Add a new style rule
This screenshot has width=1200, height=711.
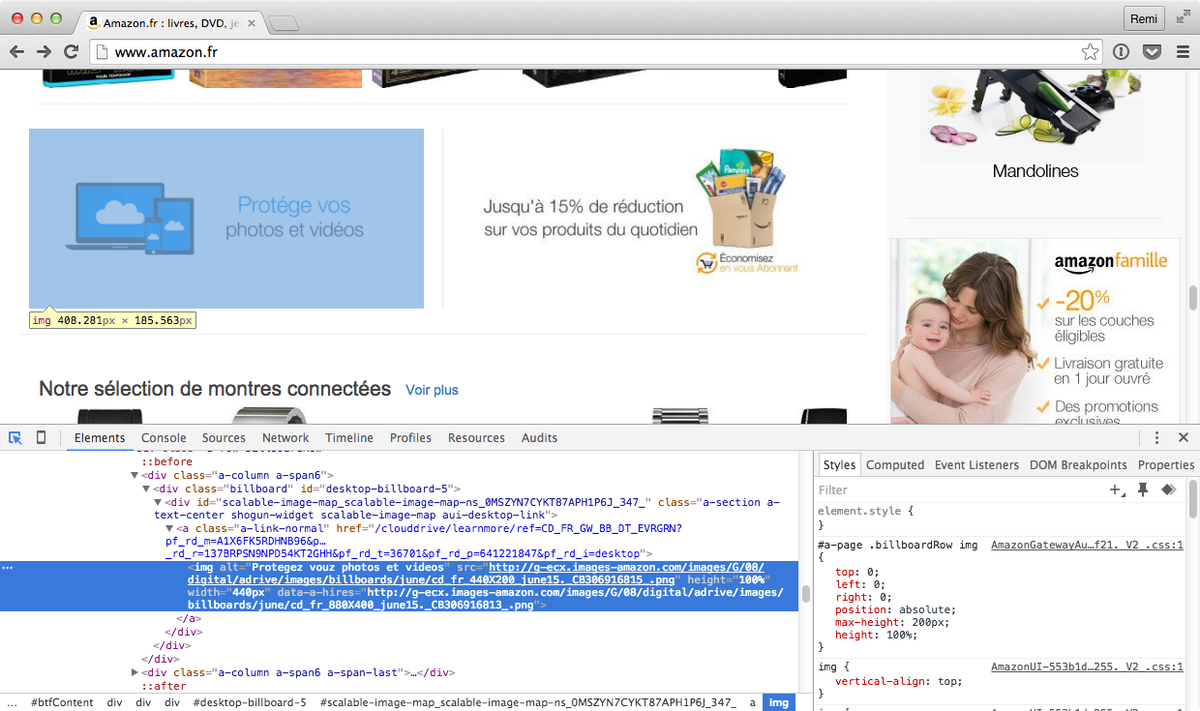[1118, 490]
